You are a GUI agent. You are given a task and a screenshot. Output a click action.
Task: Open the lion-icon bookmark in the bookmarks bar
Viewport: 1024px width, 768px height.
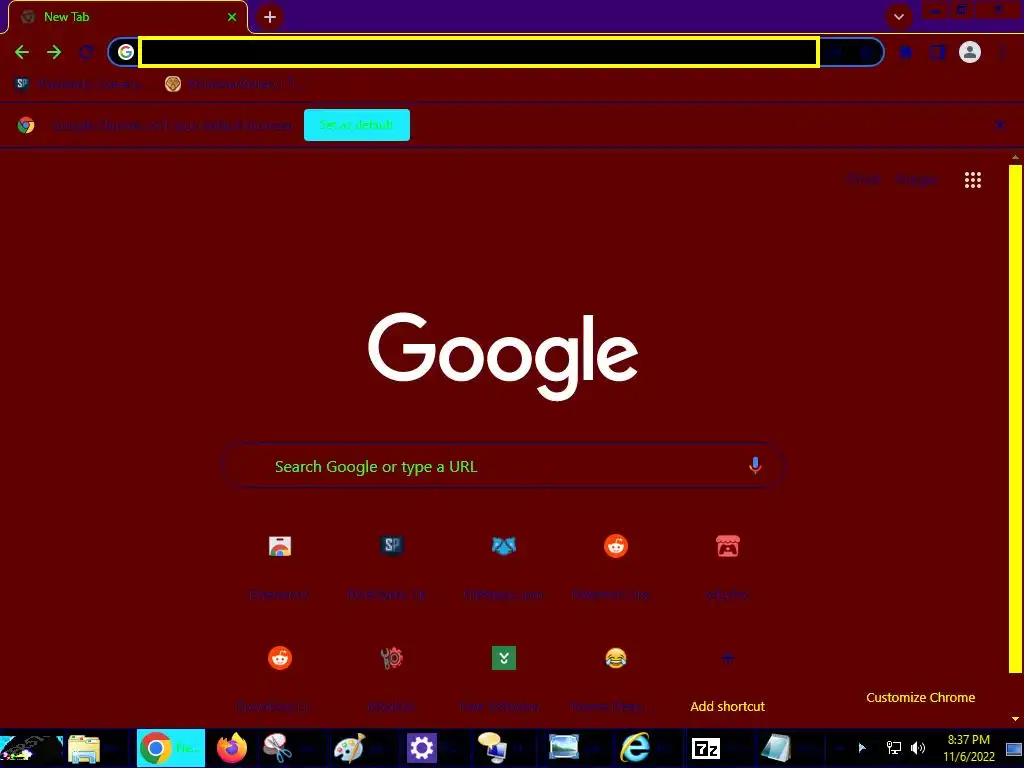coord(230,84)
